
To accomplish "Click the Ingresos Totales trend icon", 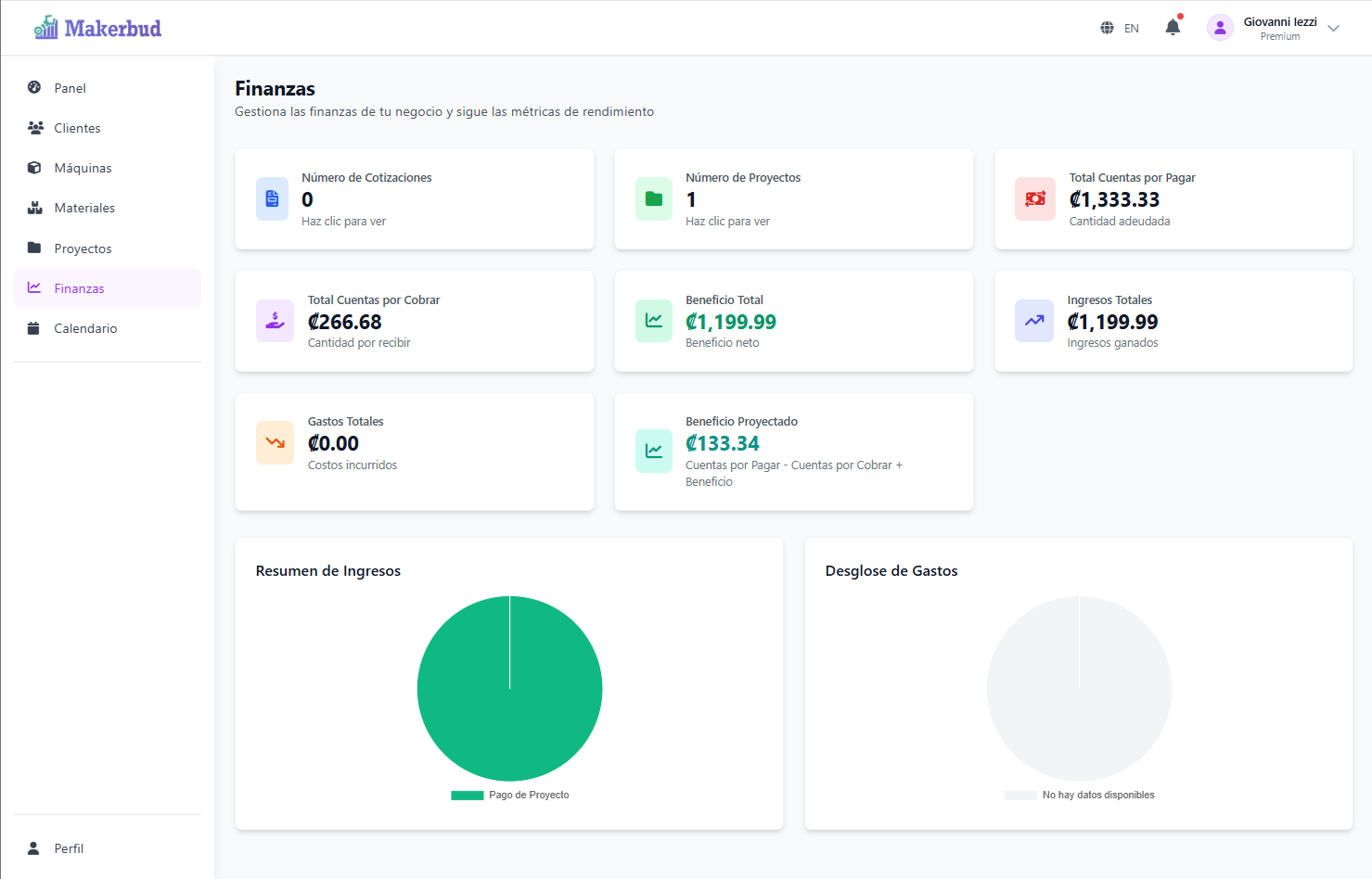I will 1033,321.
